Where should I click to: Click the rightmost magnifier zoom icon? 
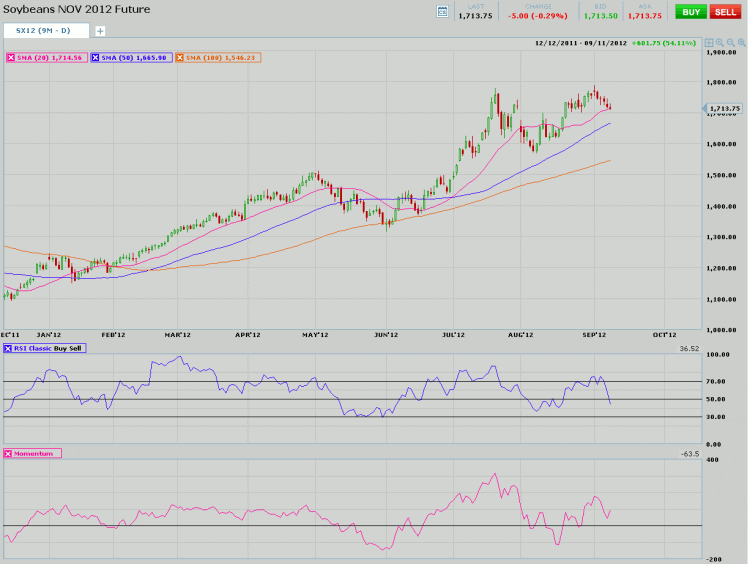(x=741, y=44)
